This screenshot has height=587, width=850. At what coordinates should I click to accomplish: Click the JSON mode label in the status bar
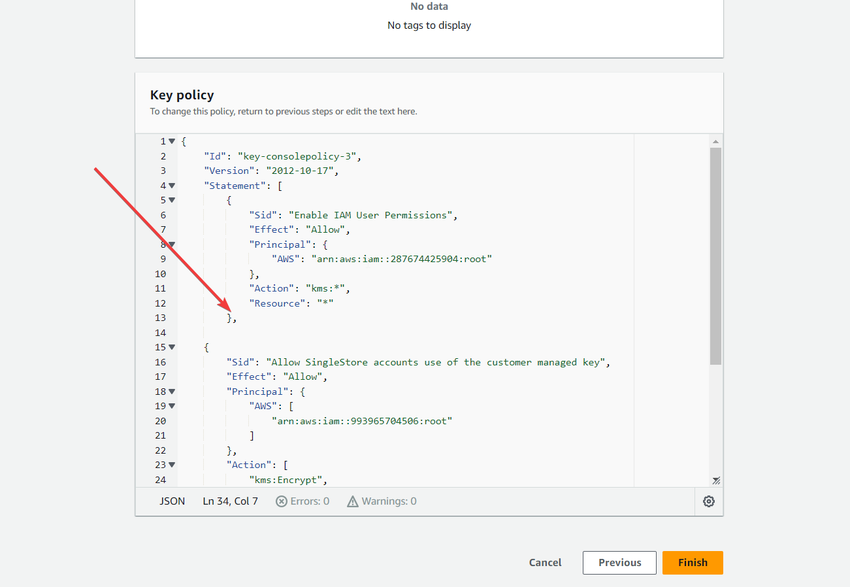point(171,501)
